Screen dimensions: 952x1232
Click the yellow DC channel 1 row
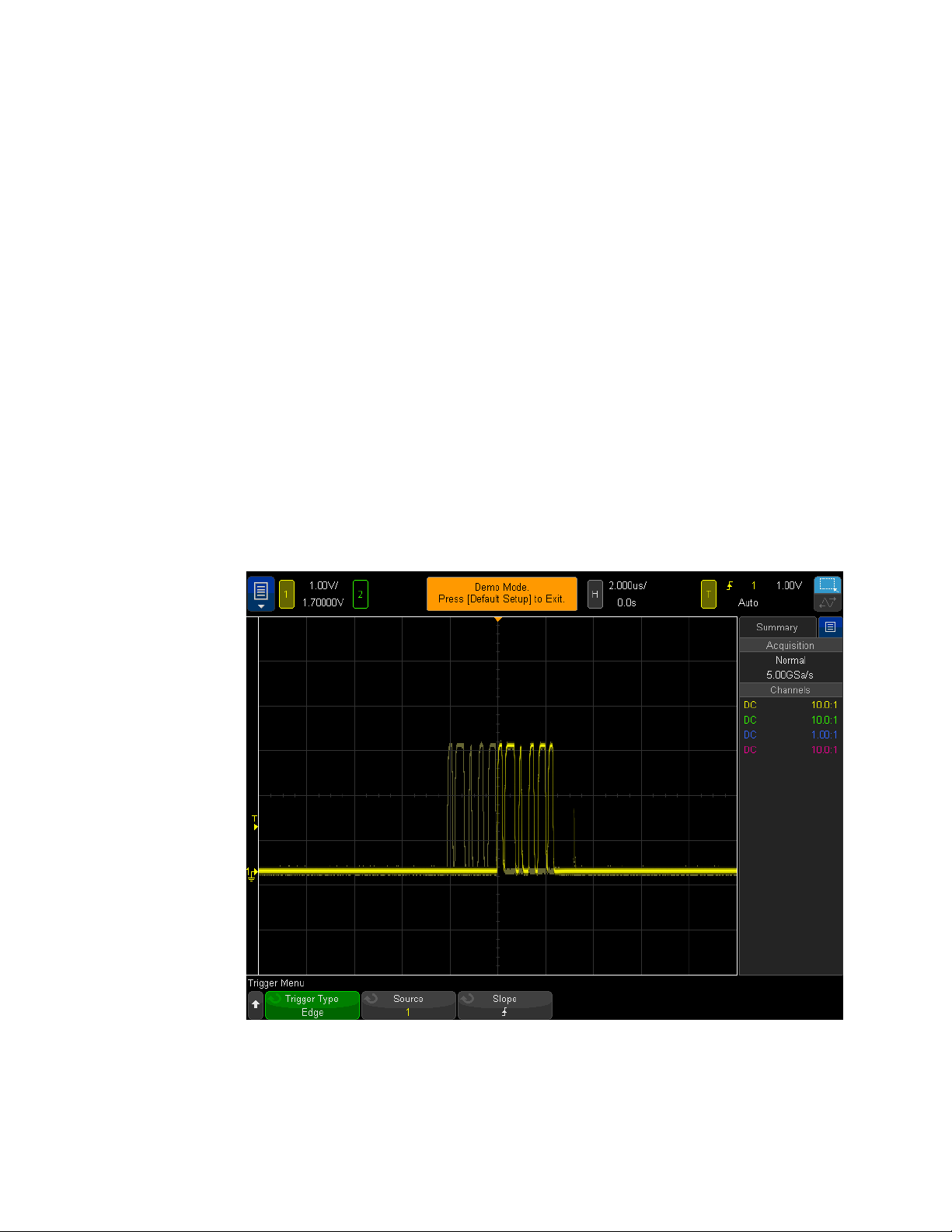(x=790, y=705)
